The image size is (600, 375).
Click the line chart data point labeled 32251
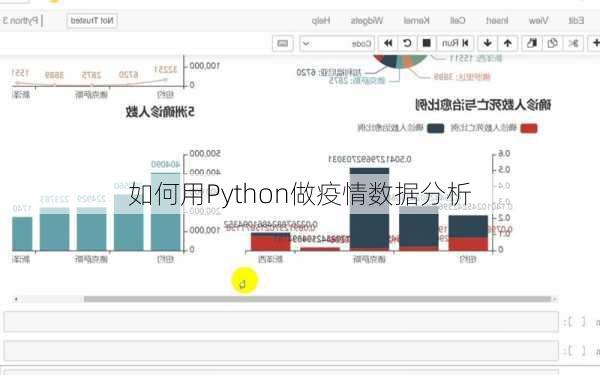(x=166, y=80)
